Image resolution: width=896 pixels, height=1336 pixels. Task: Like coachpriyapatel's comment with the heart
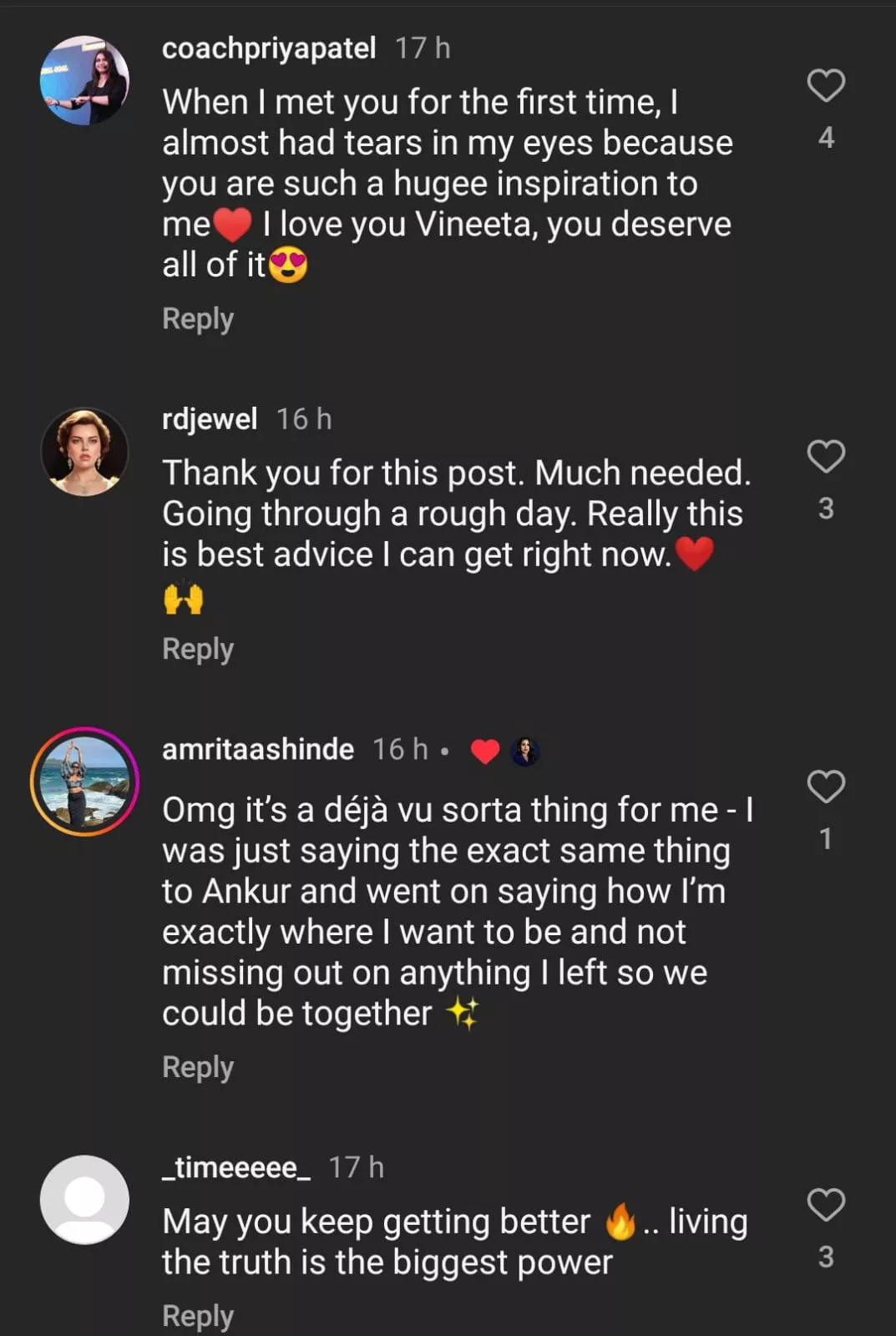(x=826, y=85)
